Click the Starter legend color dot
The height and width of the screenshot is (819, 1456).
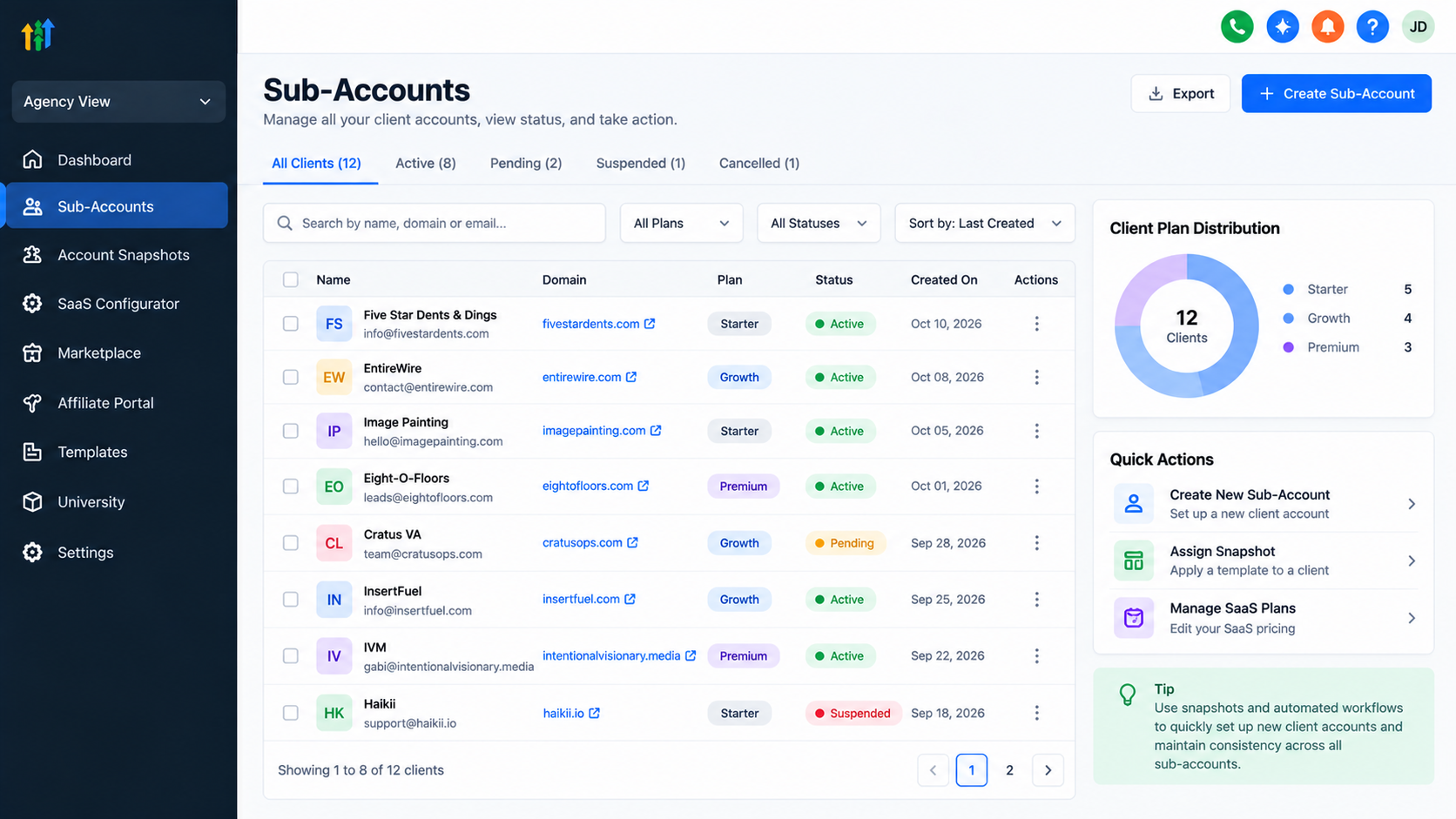click(1289, 289)
